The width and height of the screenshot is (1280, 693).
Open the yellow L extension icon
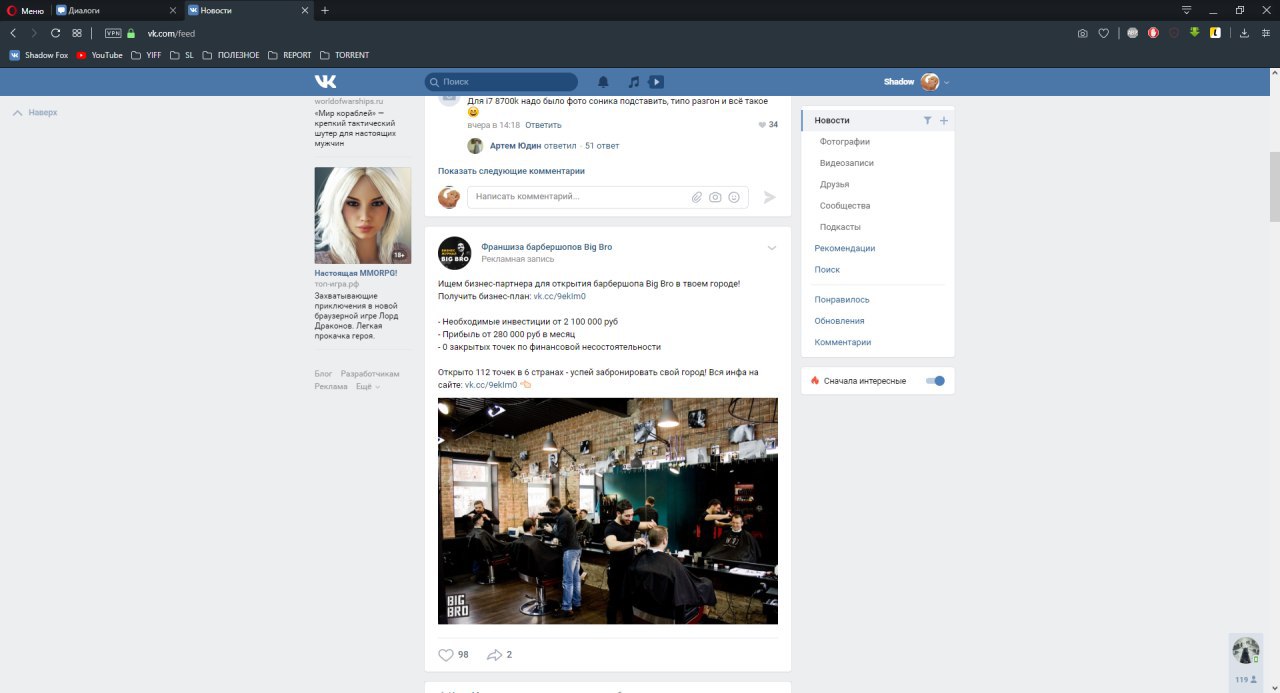[x=1215, y=33]
